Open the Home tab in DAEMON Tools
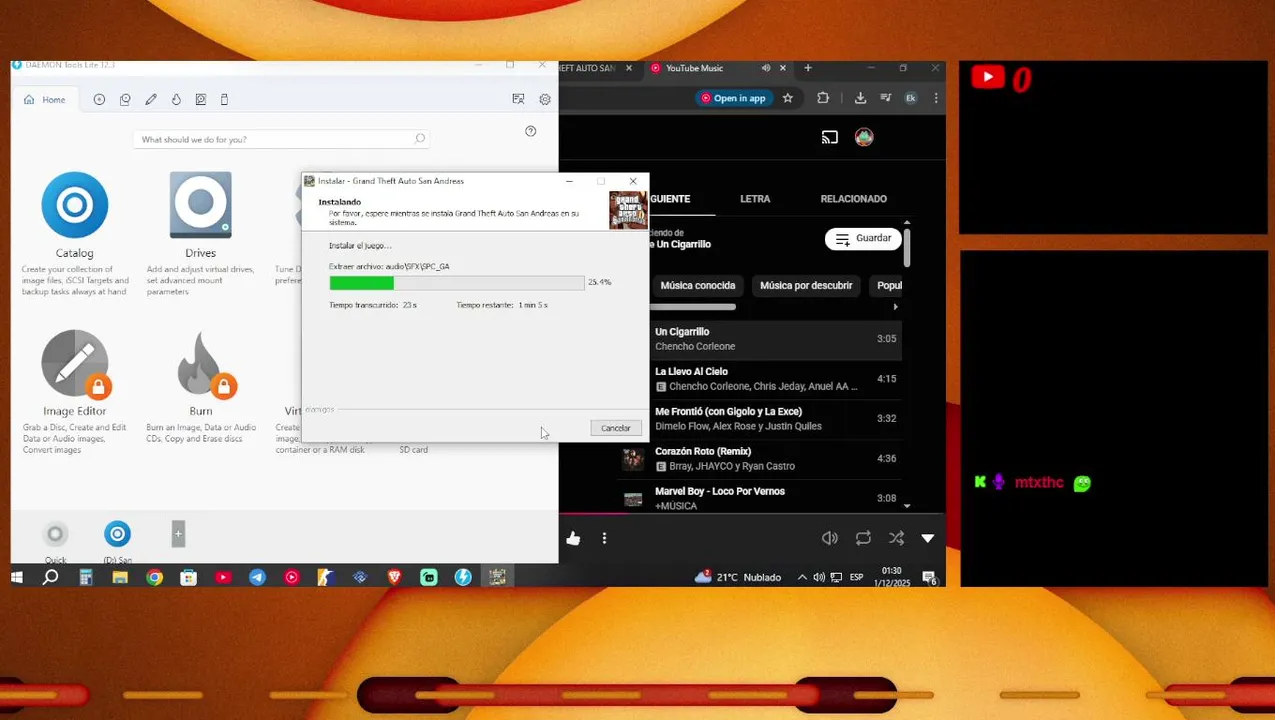Viewport: 1275px width, 720px height. [45, 100]
